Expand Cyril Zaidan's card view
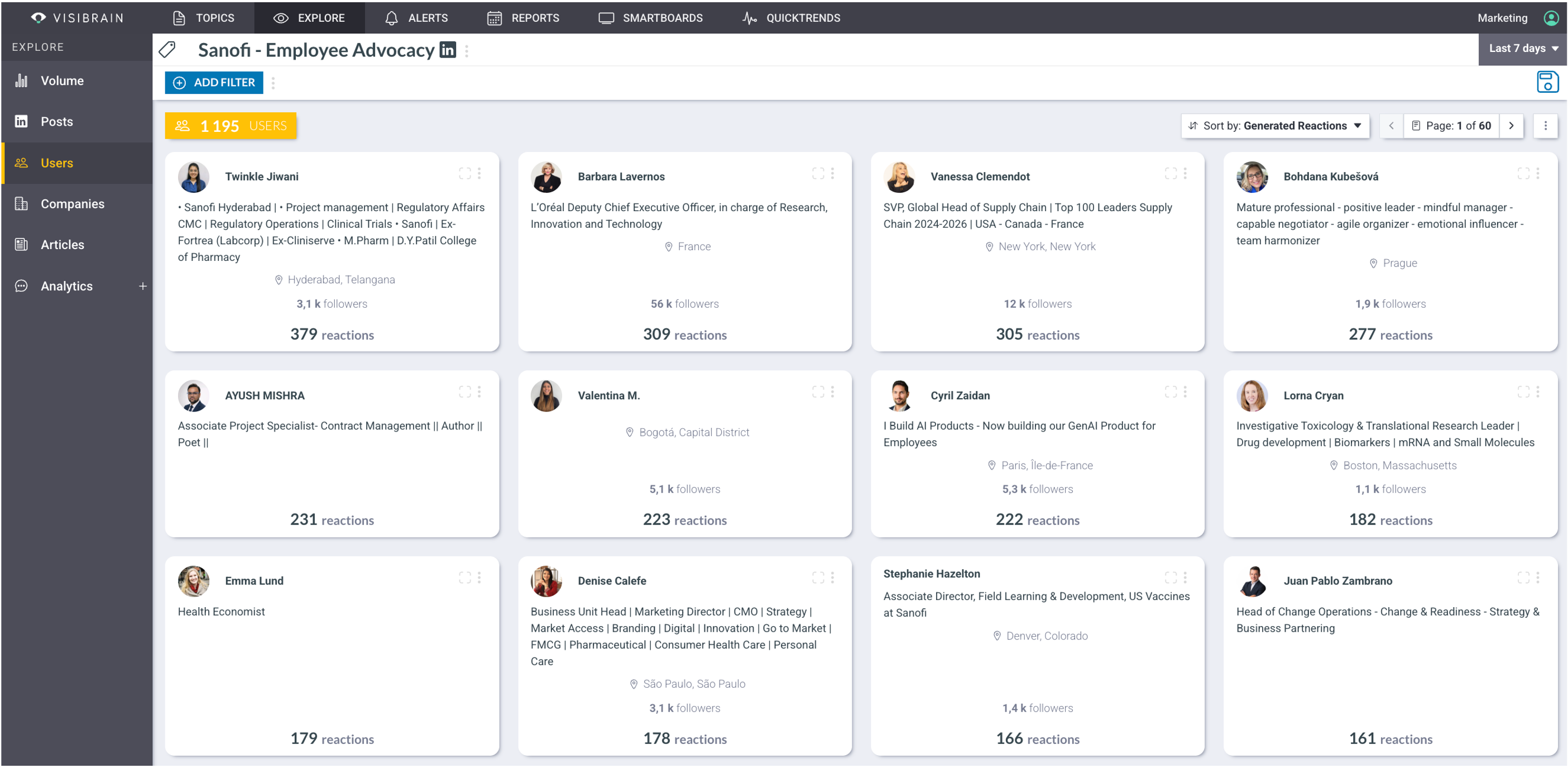 pyautogui.click(x=1171, y=392)
